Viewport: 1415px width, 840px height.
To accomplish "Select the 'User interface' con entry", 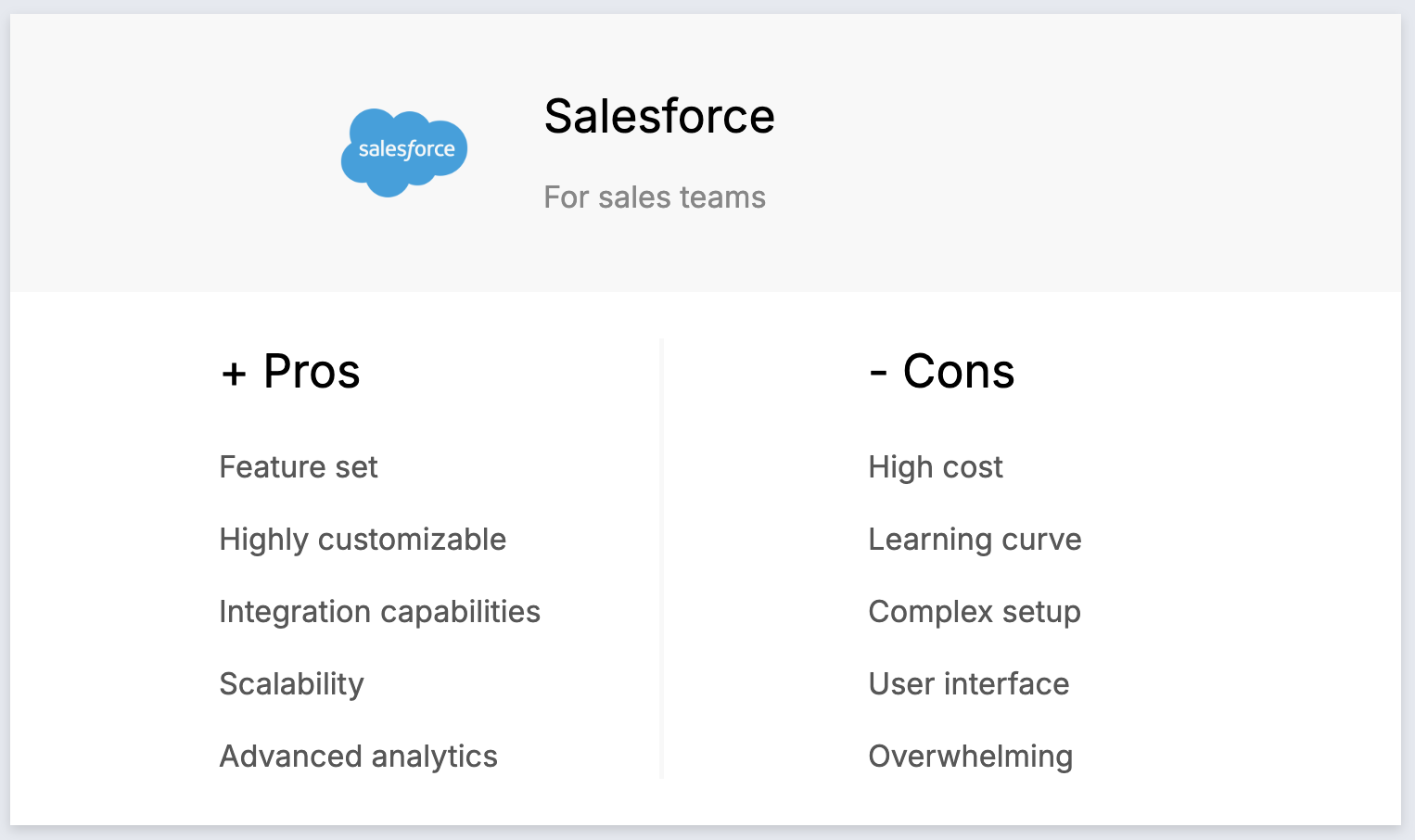I will [969, 684].
